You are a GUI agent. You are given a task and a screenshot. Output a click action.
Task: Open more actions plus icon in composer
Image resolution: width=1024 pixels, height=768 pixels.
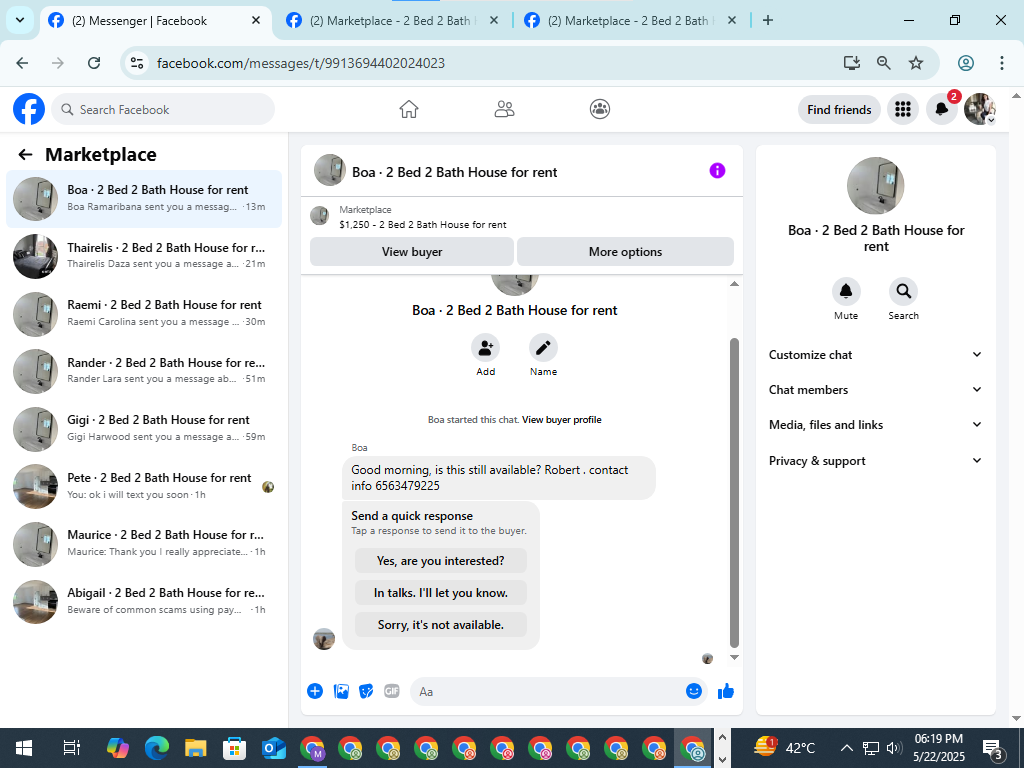point(315,691)
